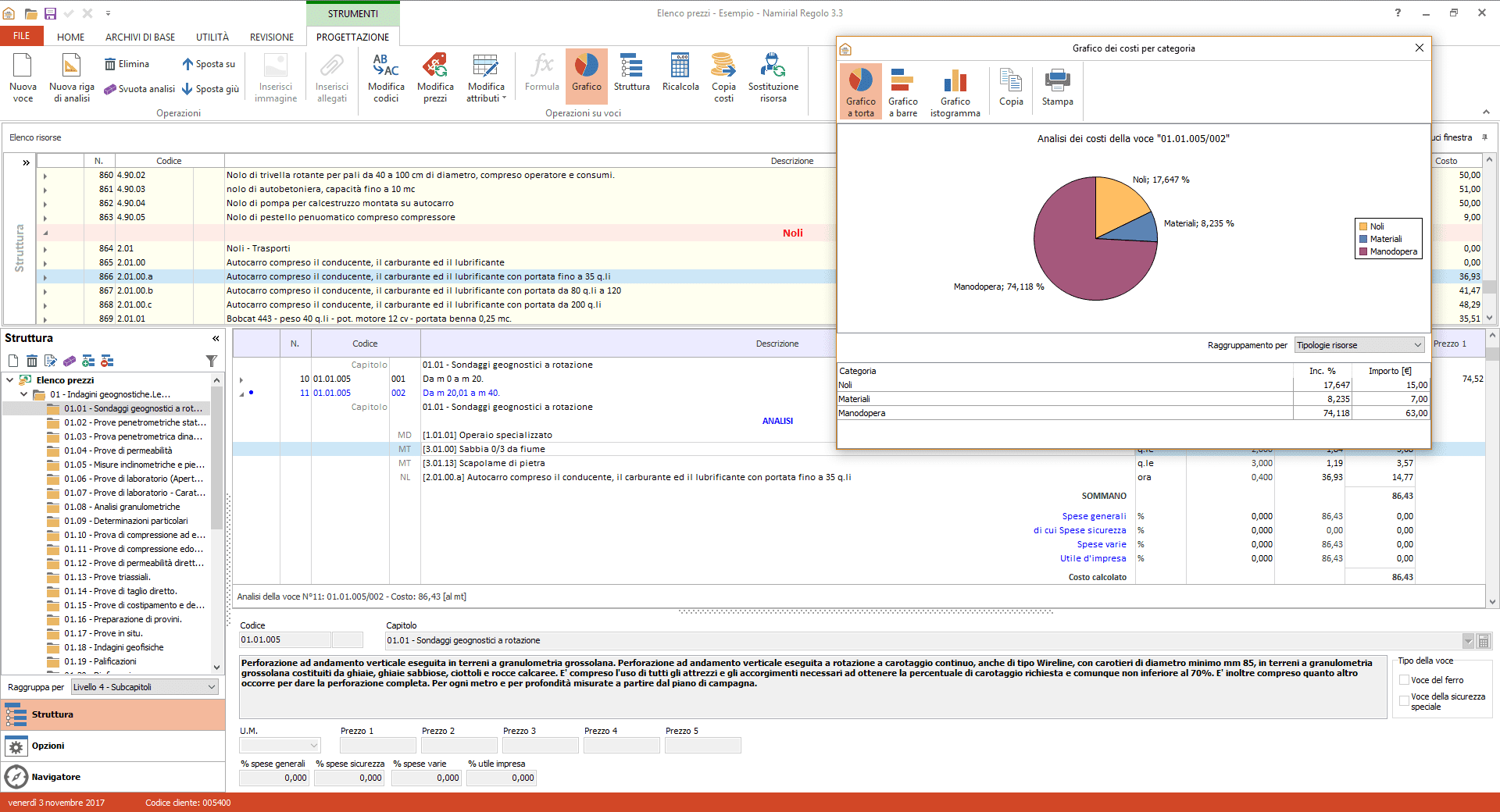Enable the Voce del ferro checkbox
The image size is (1500, 812).
click(x=1405, y=680)
